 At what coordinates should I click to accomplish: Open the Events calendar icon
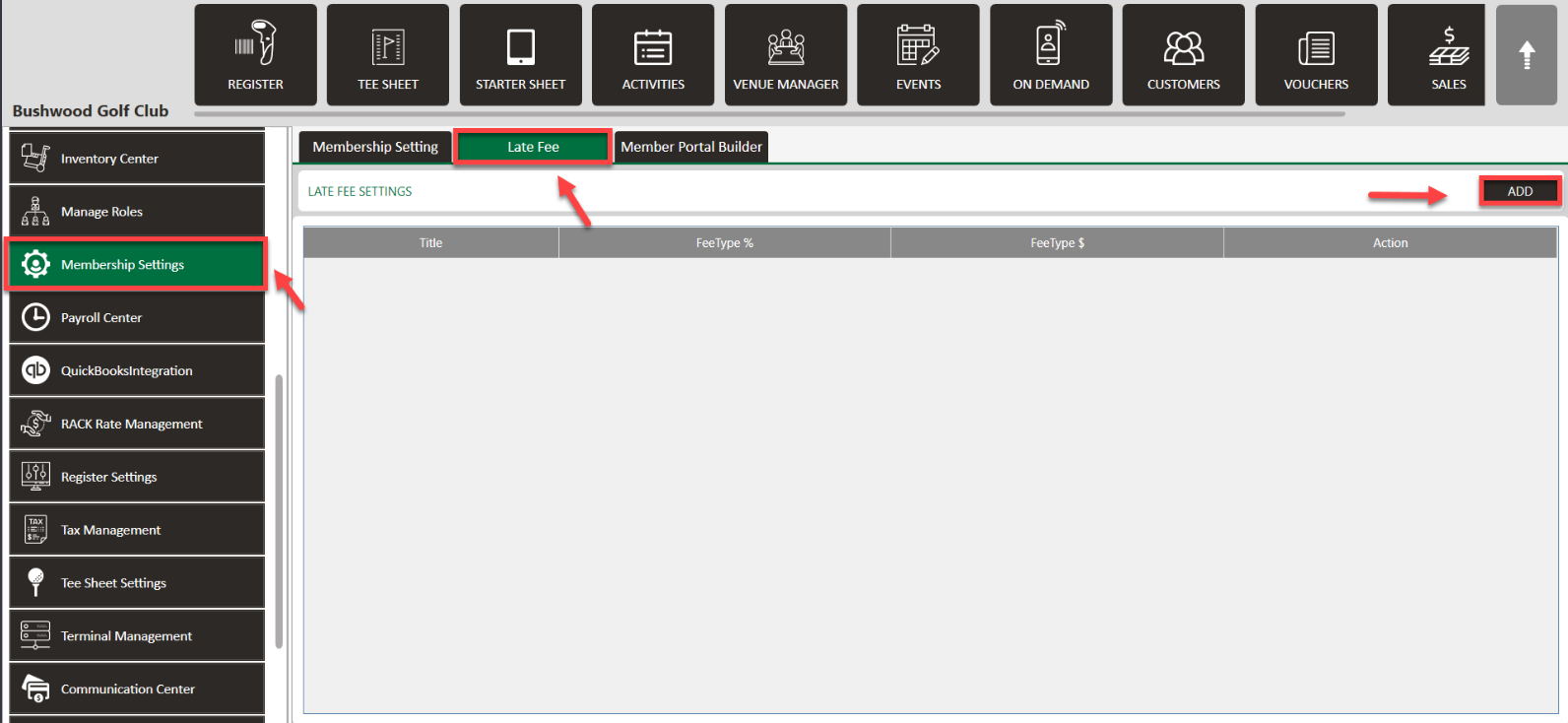pos(918,44)
